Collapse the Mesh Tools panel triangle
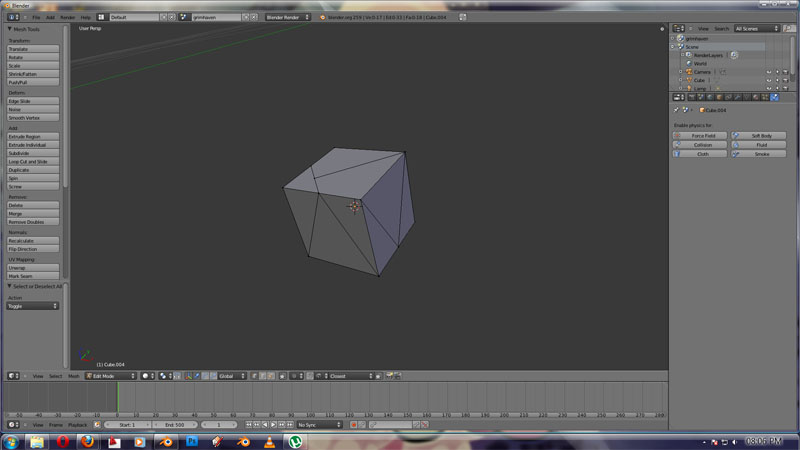Screen dimensions: 800x450 pos(10,29)
